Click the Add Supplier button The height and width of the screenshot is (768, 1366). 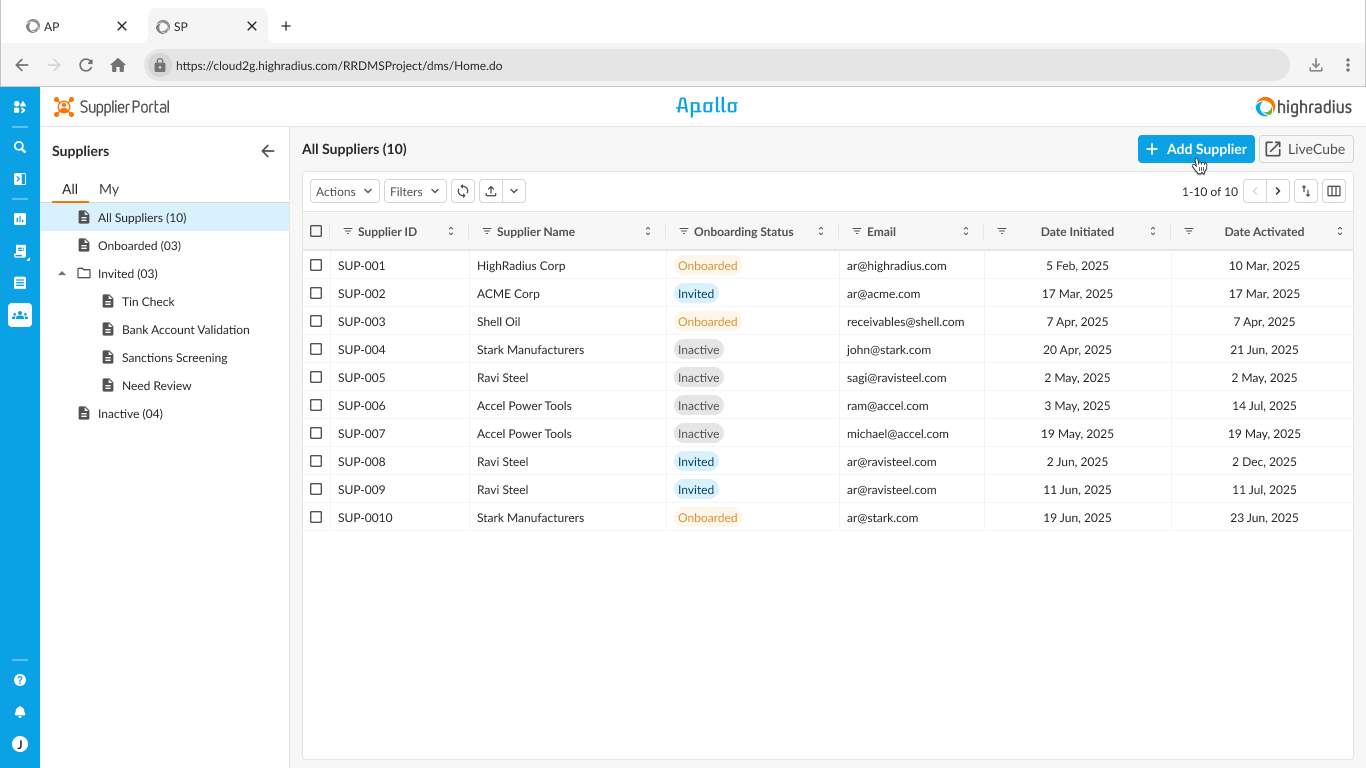click(1196, 149)
